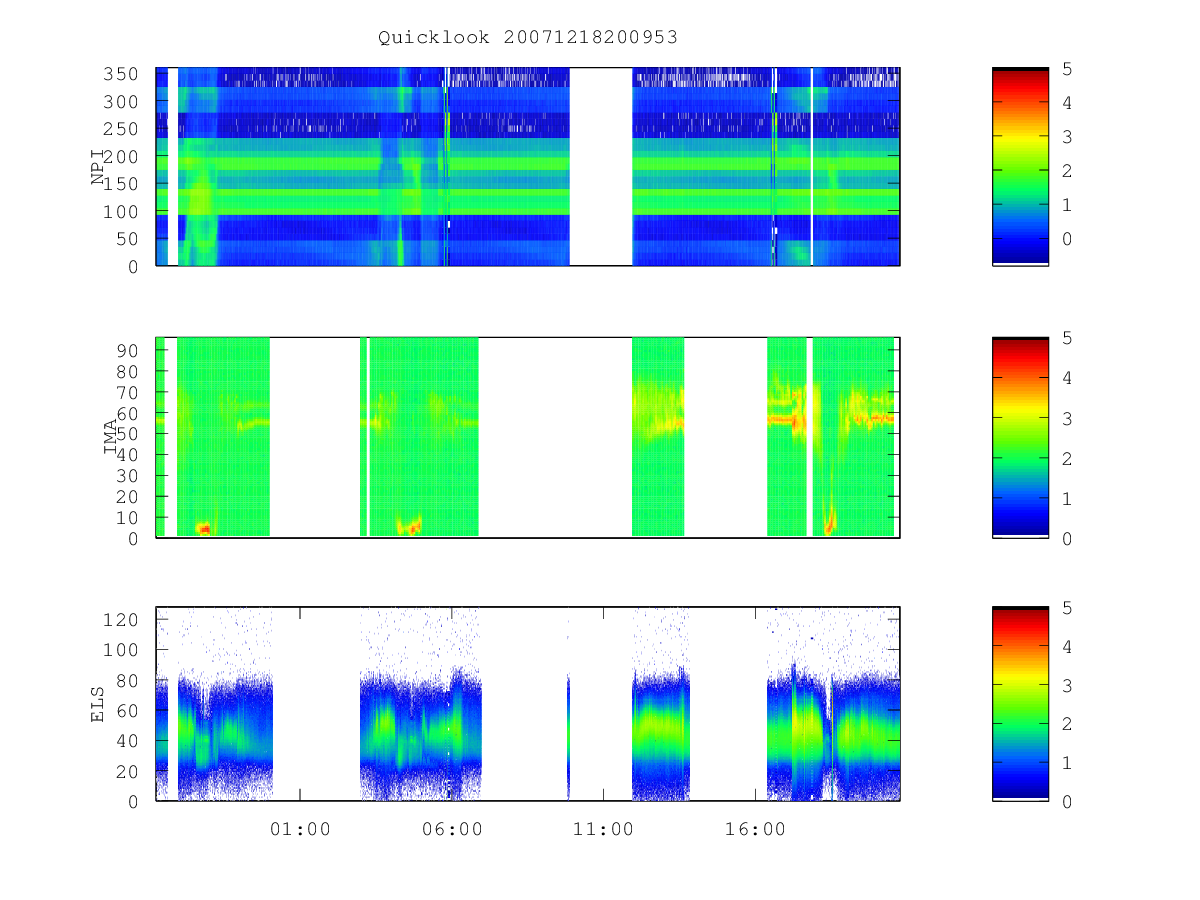This screenshot has width=1200, height=900.
Task: Click the 06:00 time tick label
Action: (x=452, y=829)
